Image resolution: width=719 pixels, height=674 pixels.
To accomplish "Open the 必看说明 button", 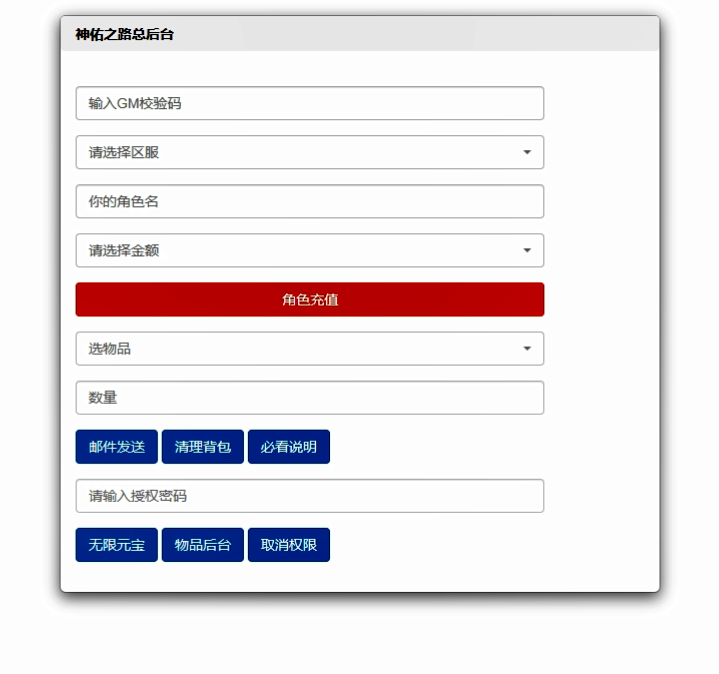I will pyautogui.click(x=289, y=447).
